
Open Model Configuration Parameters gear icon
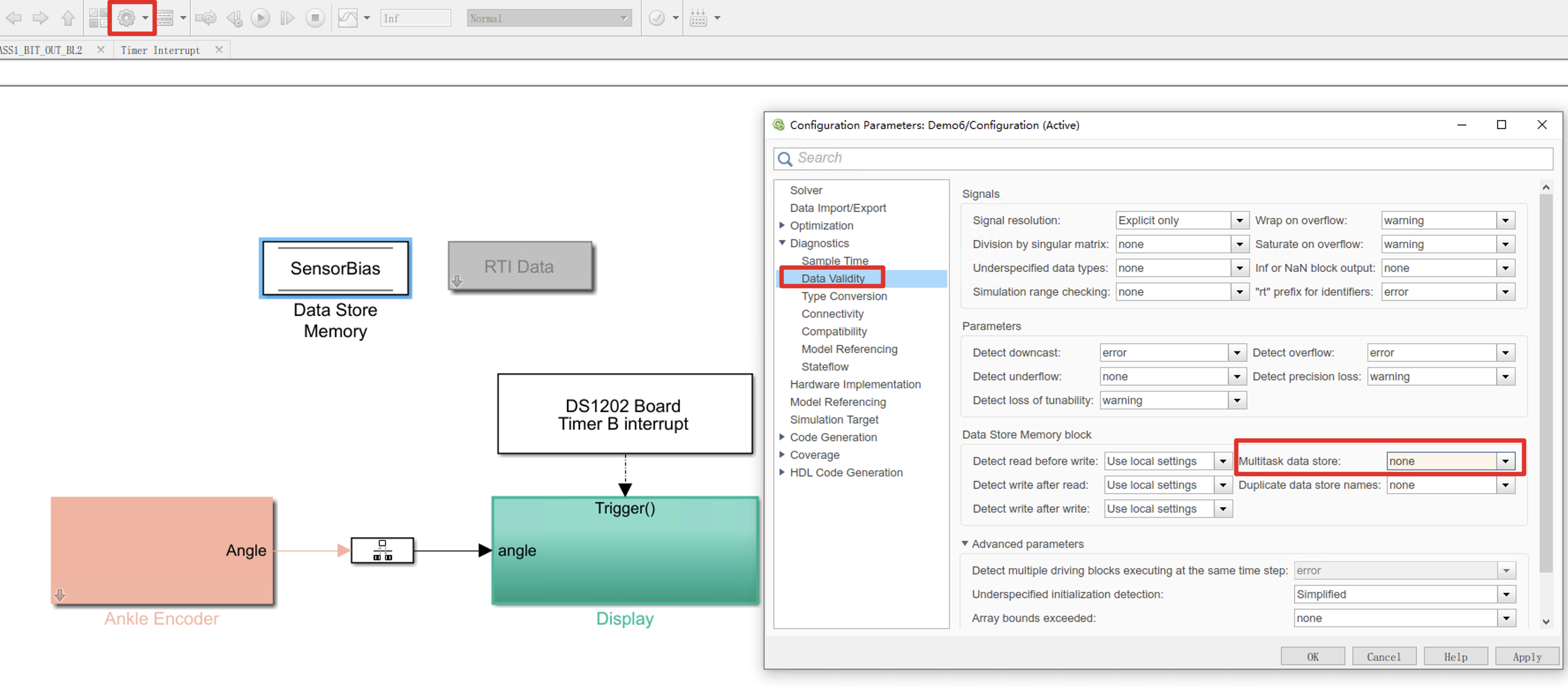[x=126, y=18]
